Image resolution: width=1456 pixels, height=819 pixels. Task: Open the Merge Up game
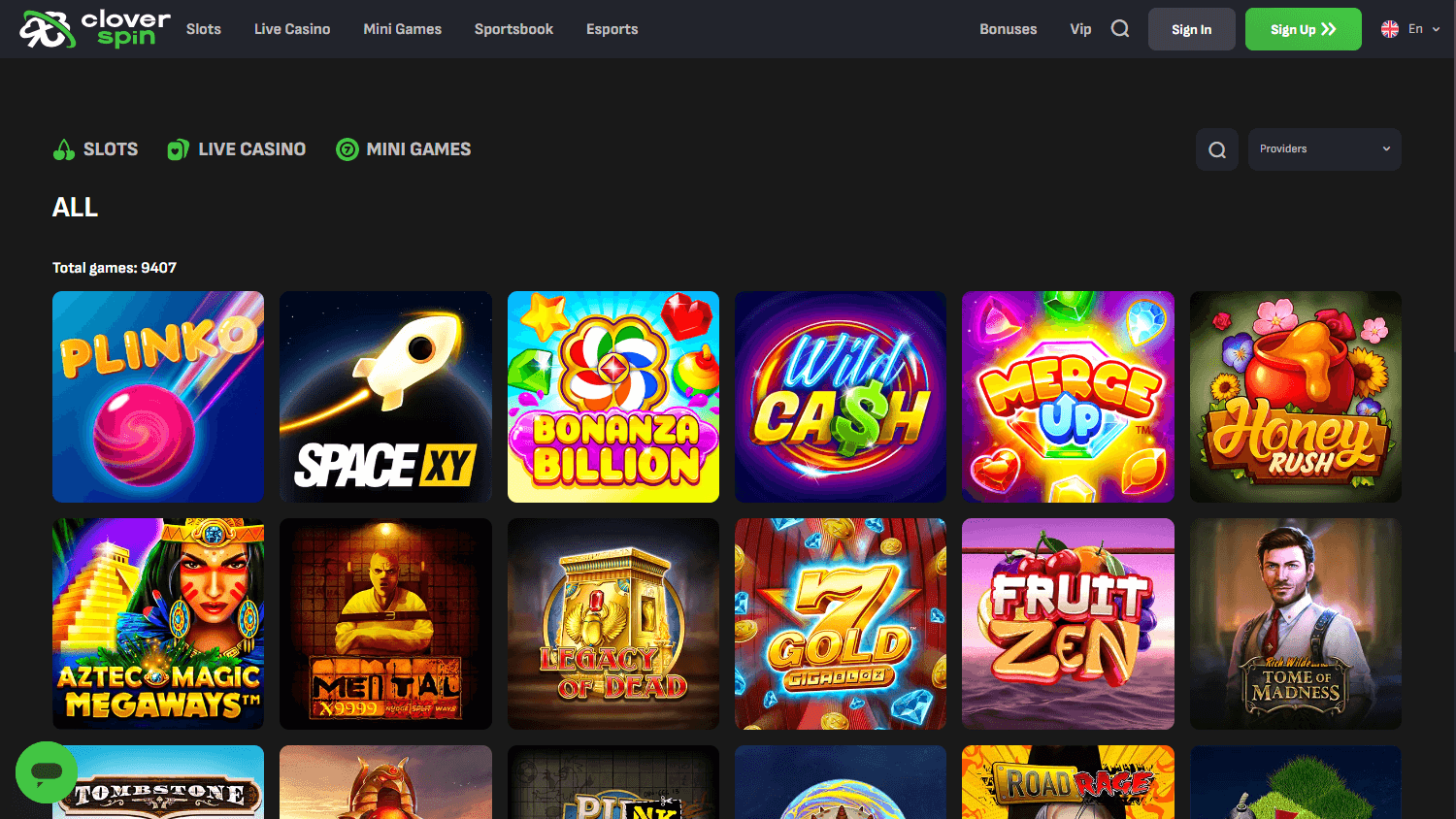(x=1068, y=397)
